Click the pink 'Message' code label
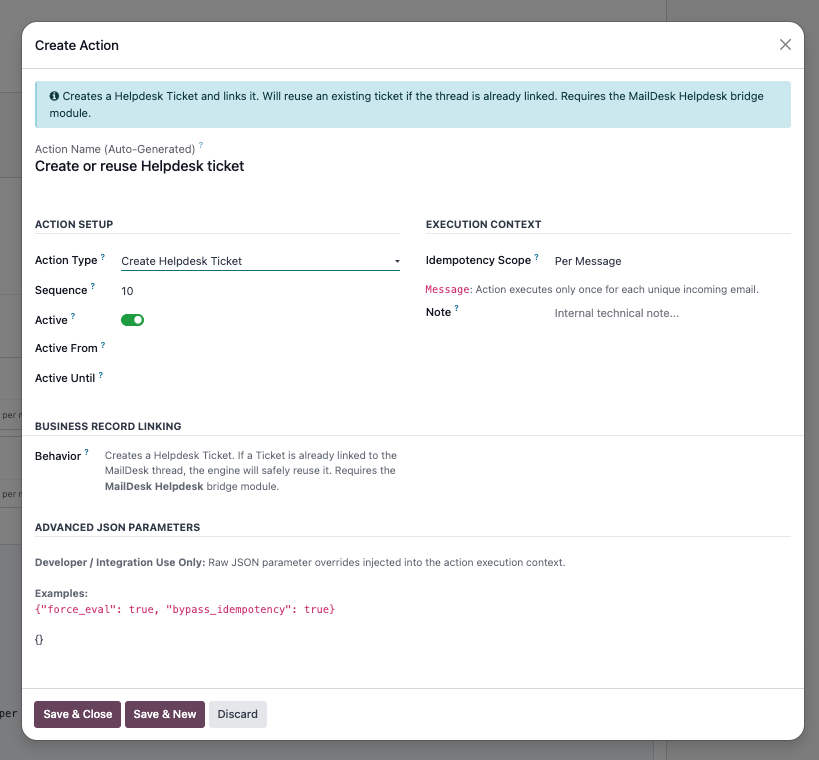The width and height of the screenshot is (819, 760). tap(447, 289)
